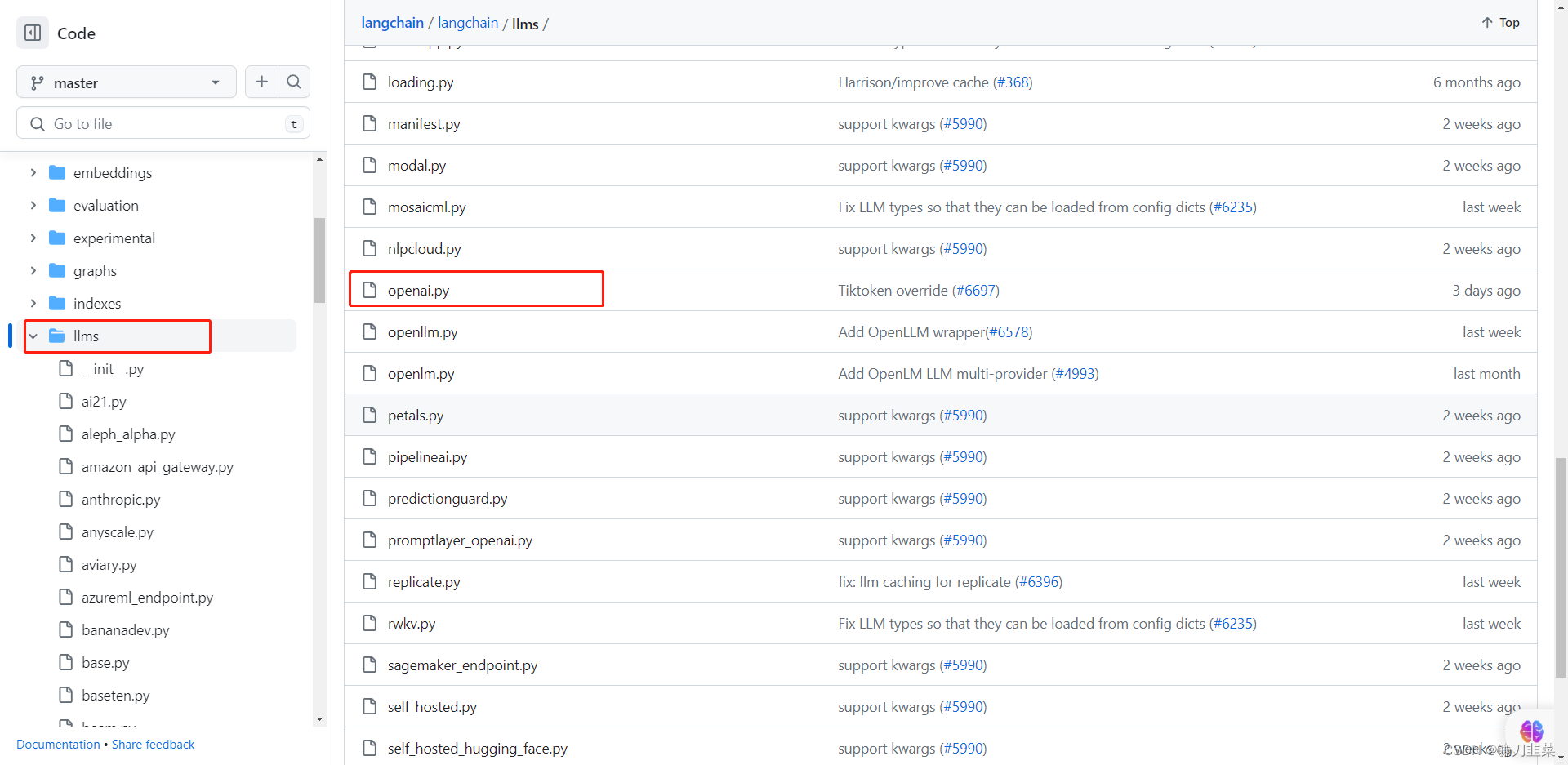This screenshot has width=1568, height=765.
Task: Click the page vertical scrollbar thumb
Action: coord(1561,567)
